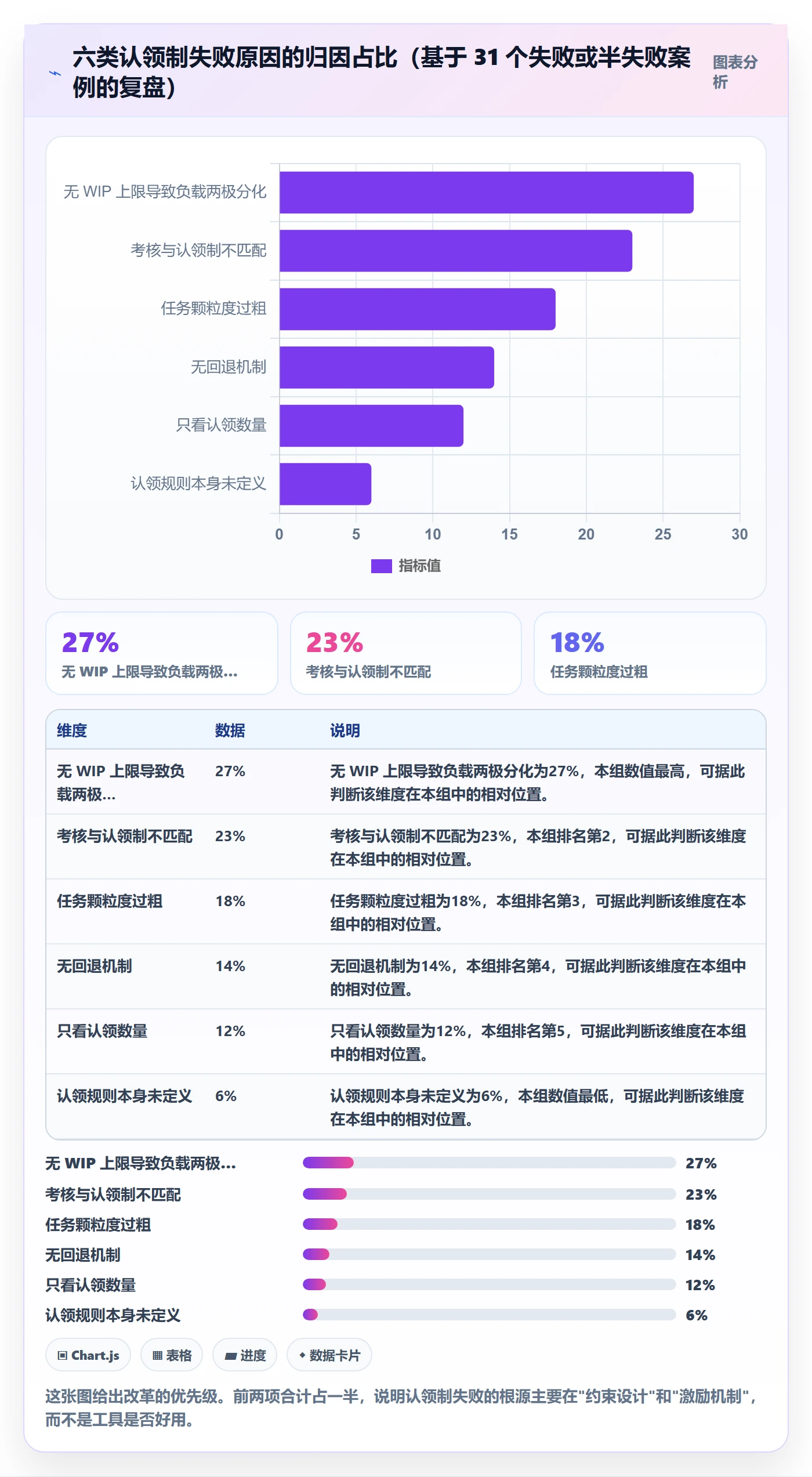Click the x-axis tick label 15
The width and height of the screenshot is (812, 1477).
tap(509, 534)
